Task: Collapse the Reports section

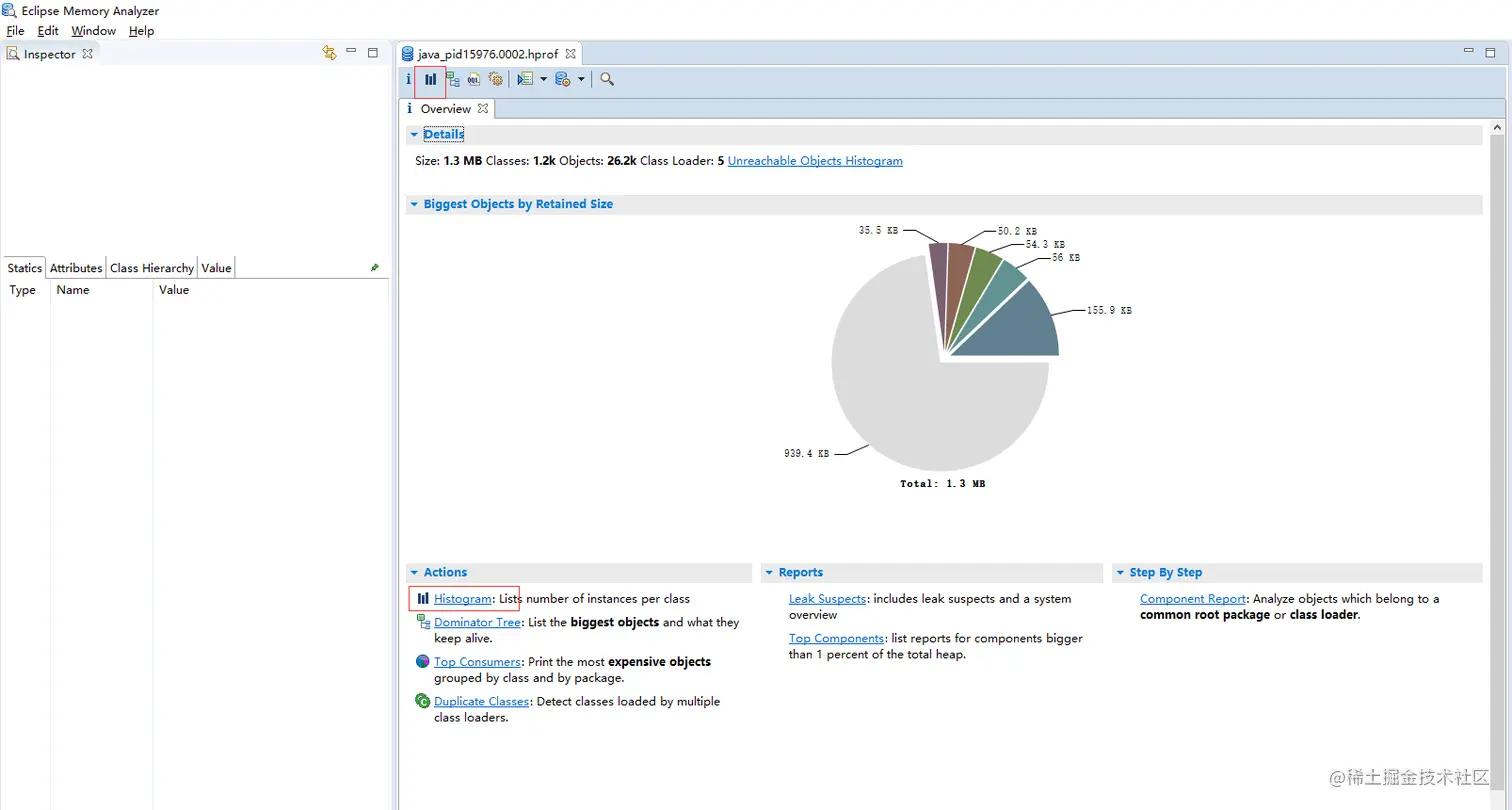Action: (x=769, y=573)
